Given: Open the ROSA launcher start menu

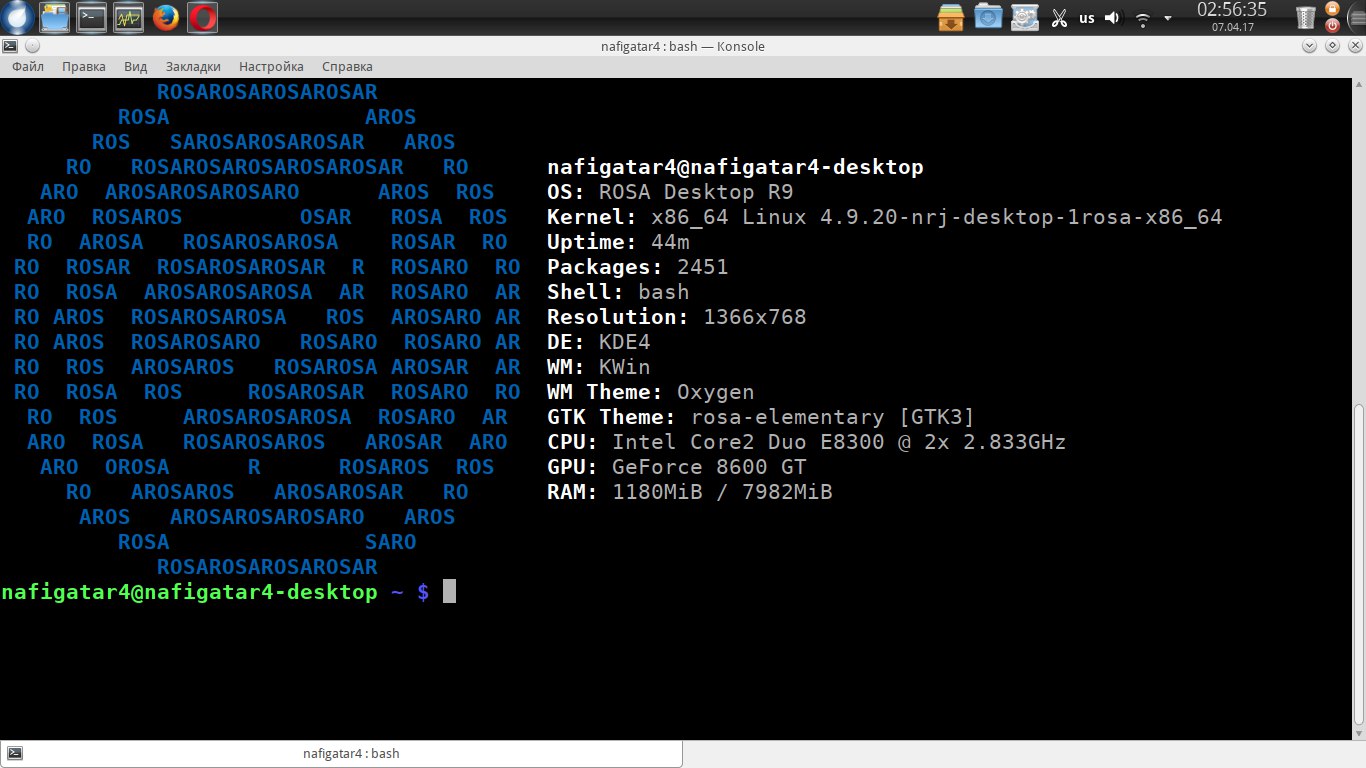Looking at the screenshot, I should click(x=18, y=17).
